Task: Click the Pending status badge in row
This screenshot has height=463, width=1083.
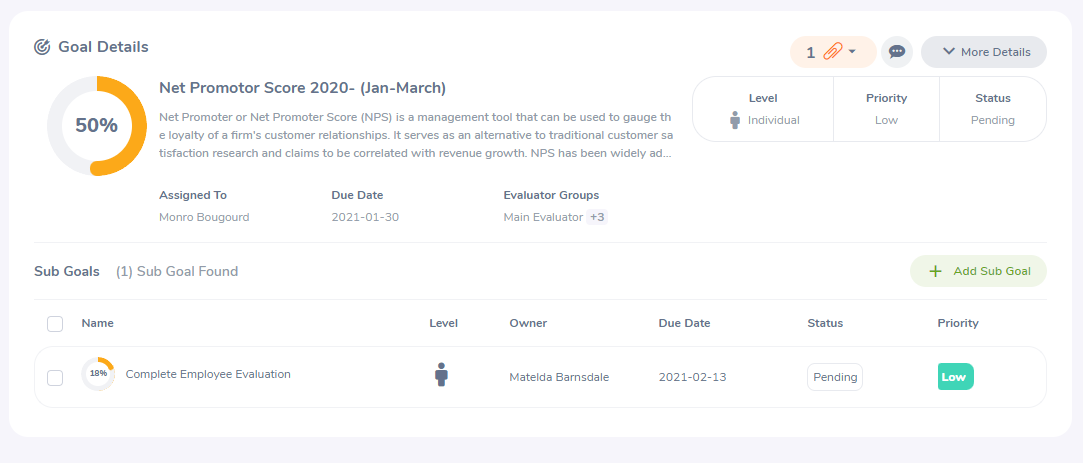Action: tap(835, 377)
